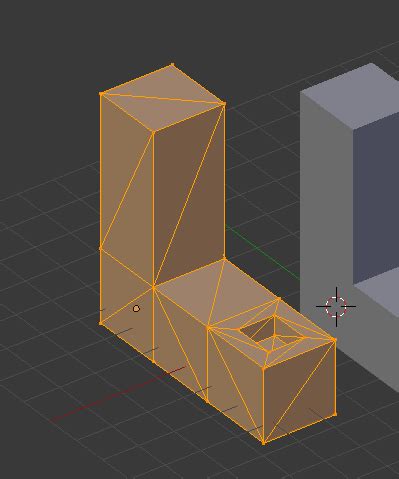Select the lowest front vertex of the small cube

(263, 443)
